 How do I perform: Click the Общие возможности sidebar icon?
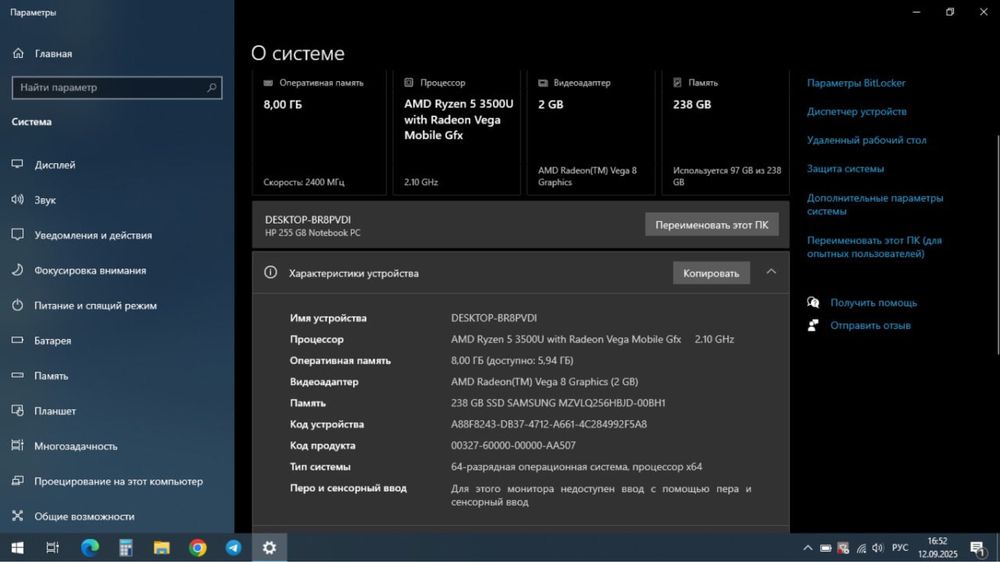pos(17,515)
